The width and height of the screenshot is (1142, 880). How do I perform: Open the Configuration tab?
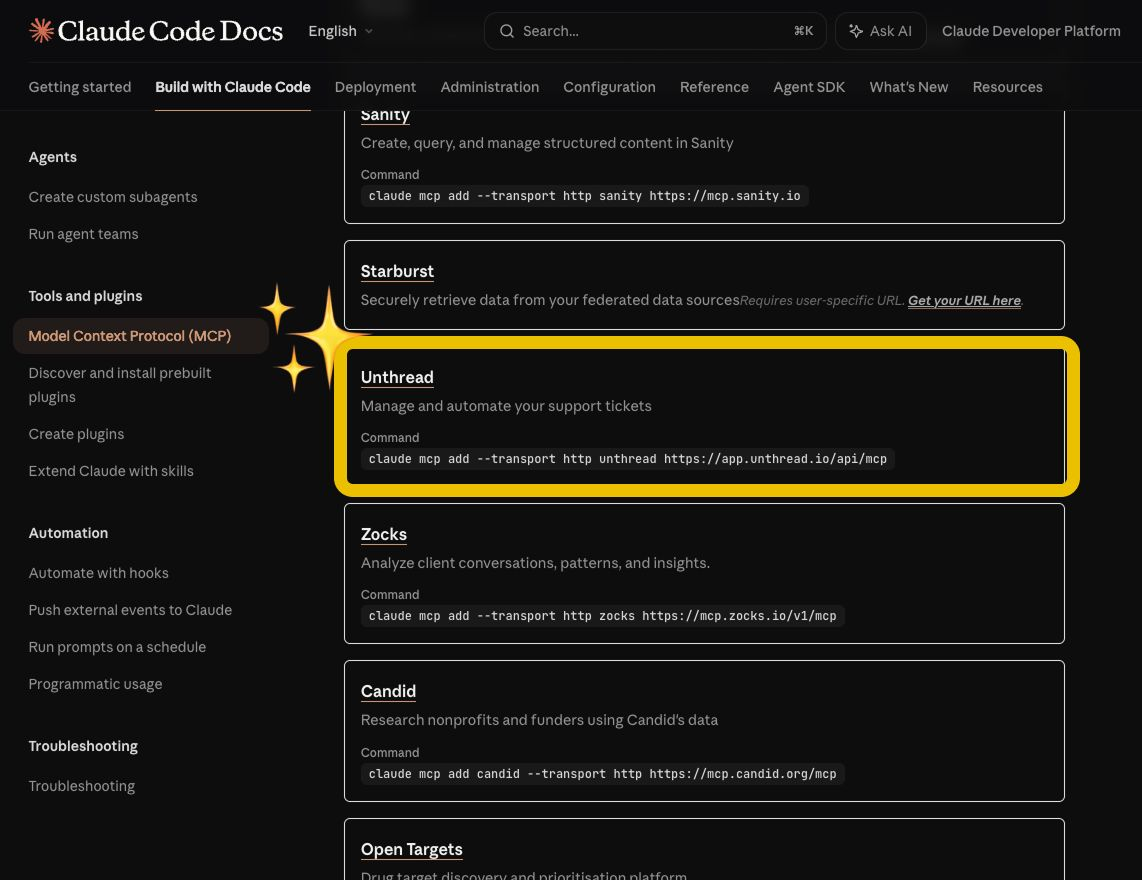click(x=609, y=87)
